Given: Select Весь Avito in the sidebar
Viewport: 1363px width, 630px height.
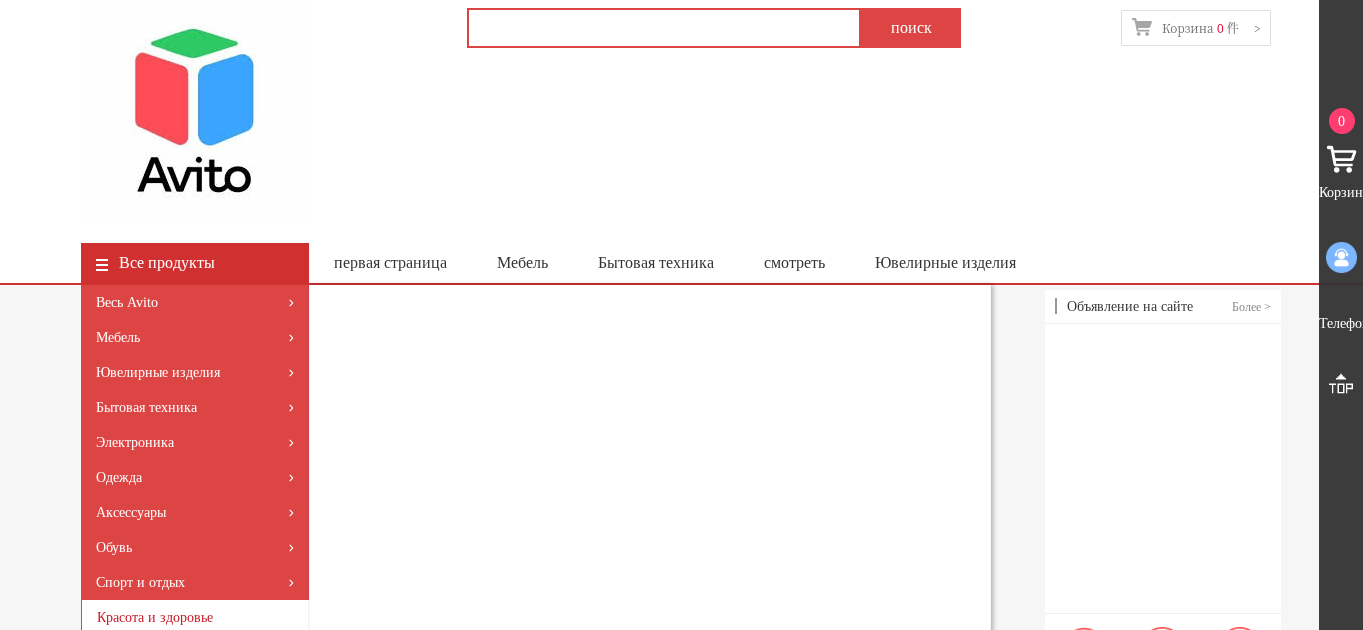Looking at the screenshot, I should (127, 302).
